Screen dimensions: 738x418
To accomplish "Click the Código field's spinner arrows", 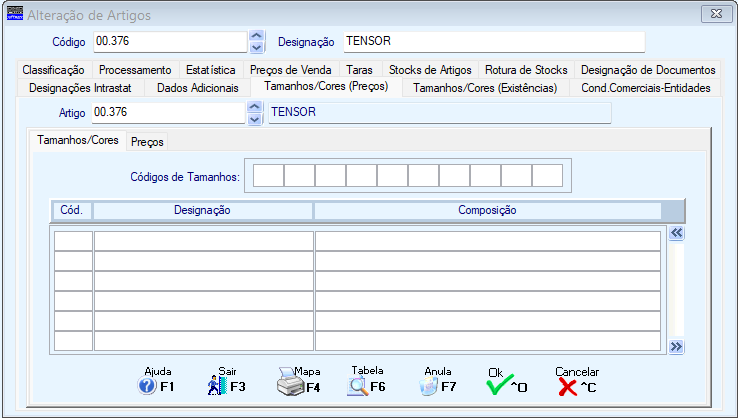I will (x=256, y=41).
